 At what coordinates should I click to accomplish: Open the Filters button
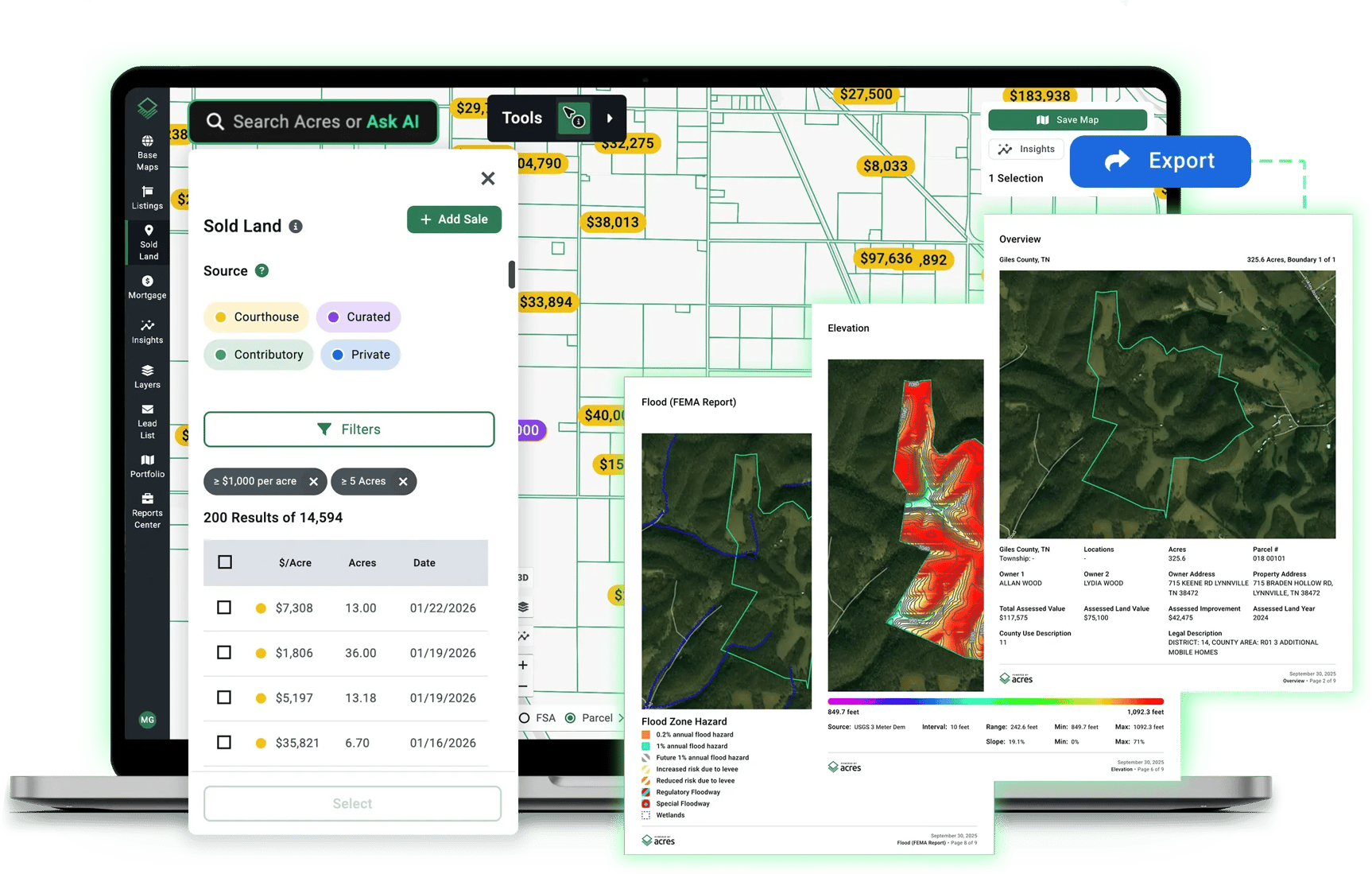(x=349, y=429)
